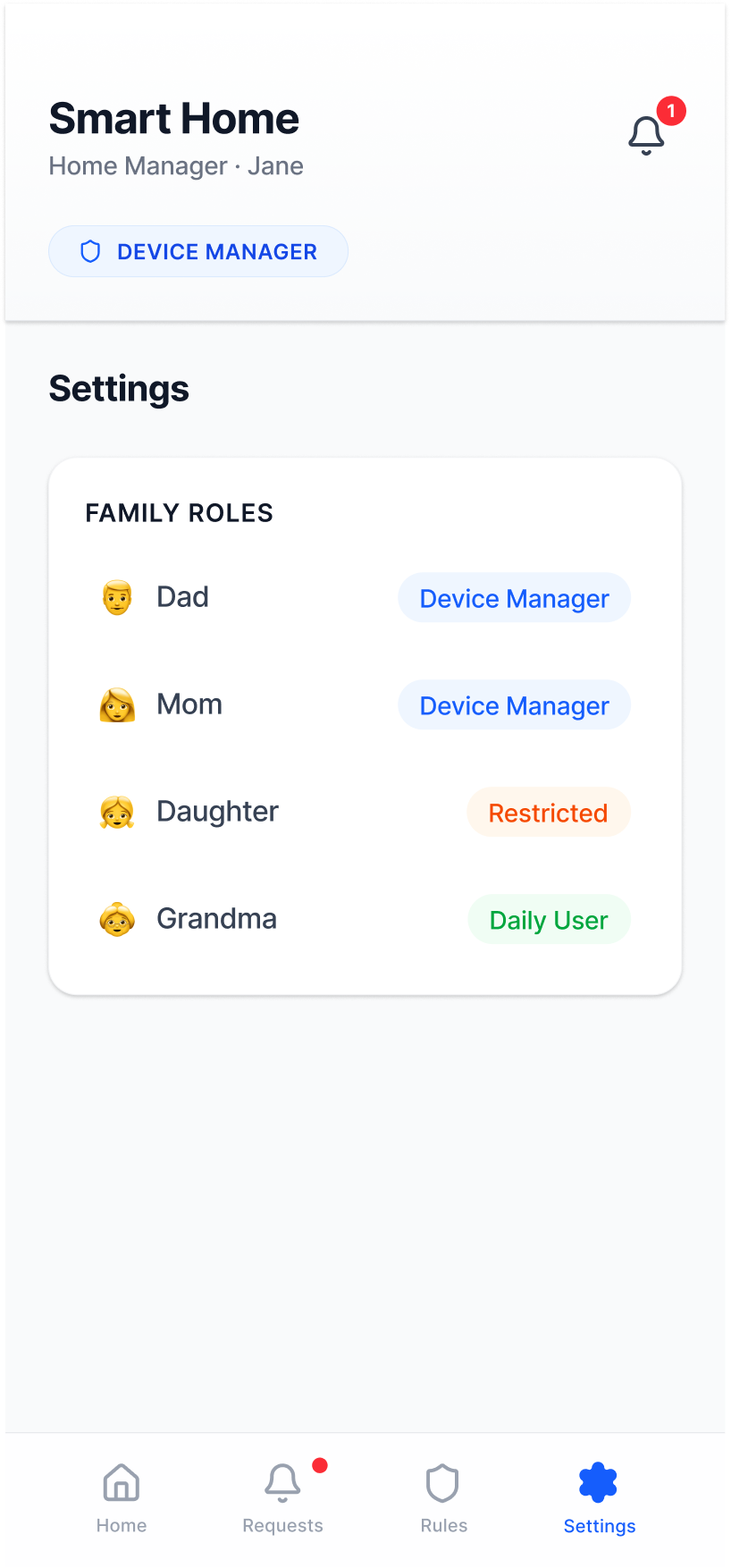This screenshot has width=731, height=1568.
Task: Select the Grandma family member name
Action: 216,919
